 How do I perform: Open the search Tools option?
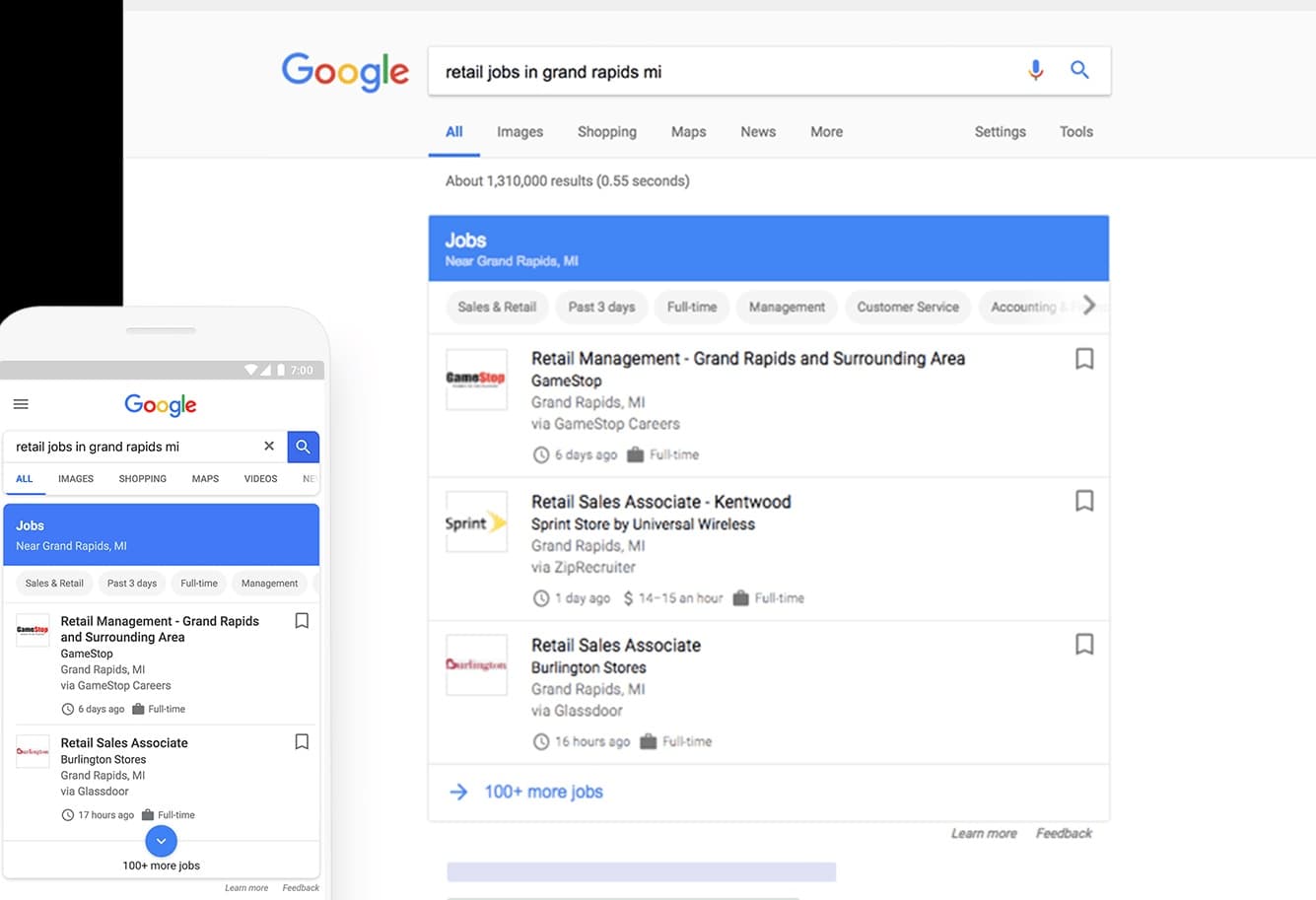(1075, 132)
